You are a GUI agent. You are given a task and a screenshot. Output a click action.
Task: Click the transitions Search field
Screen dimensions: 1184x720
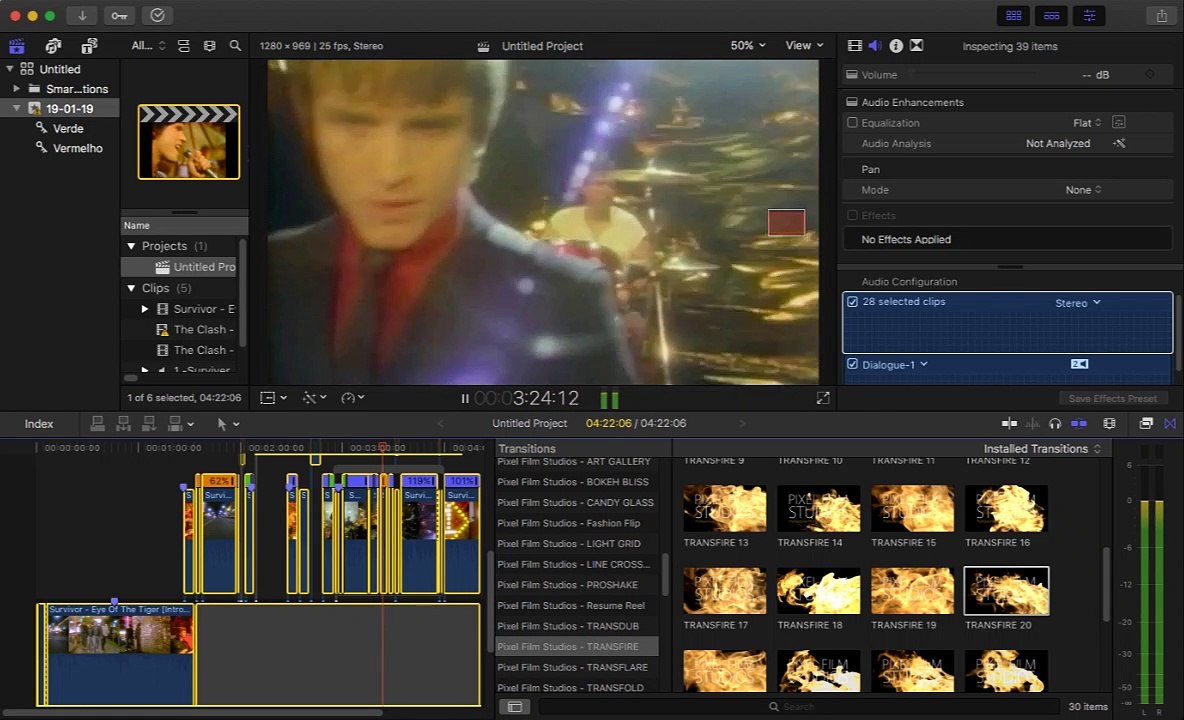[x=799, y=706]
